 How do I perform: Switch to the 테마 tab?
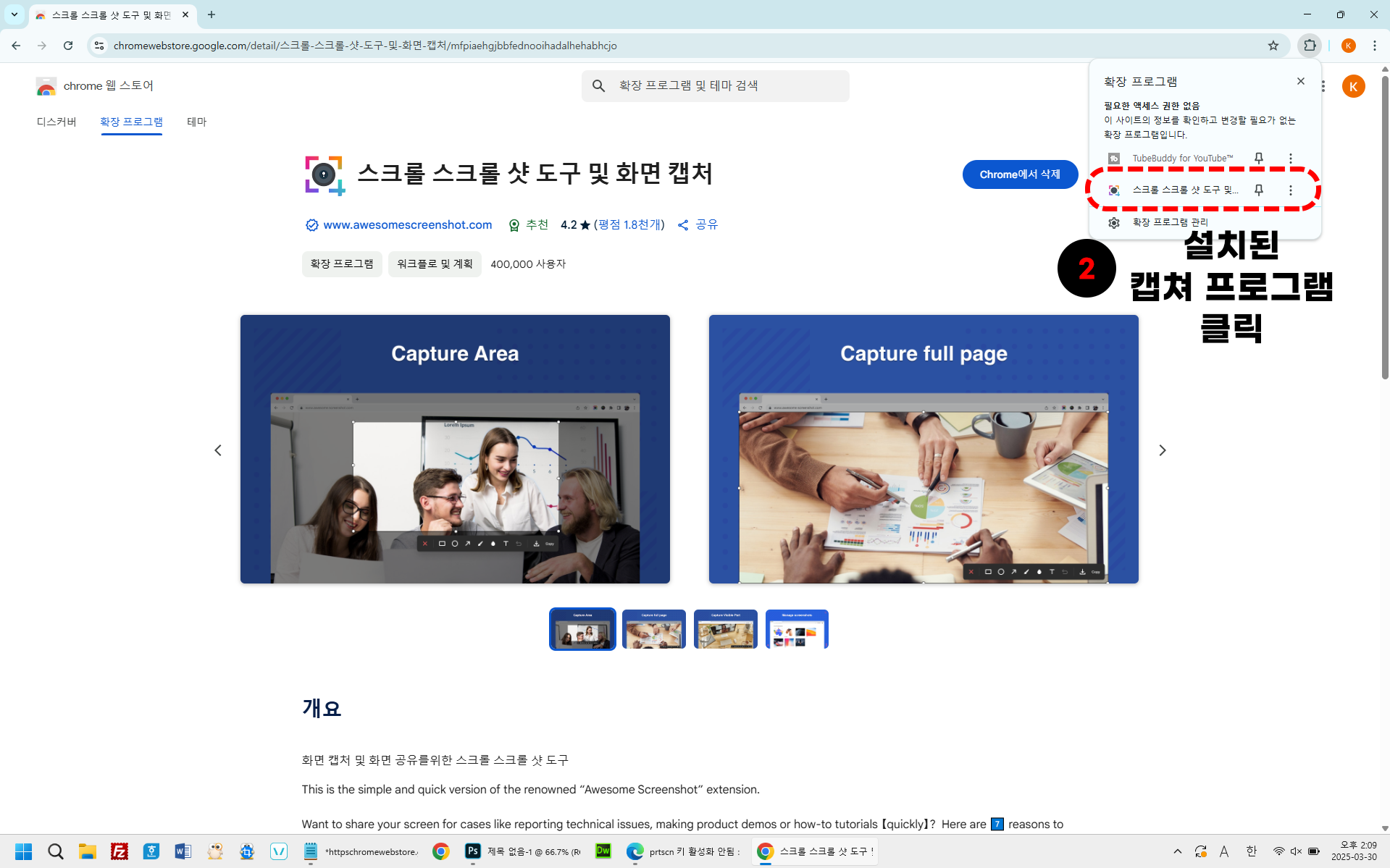[x=196, y=122]
